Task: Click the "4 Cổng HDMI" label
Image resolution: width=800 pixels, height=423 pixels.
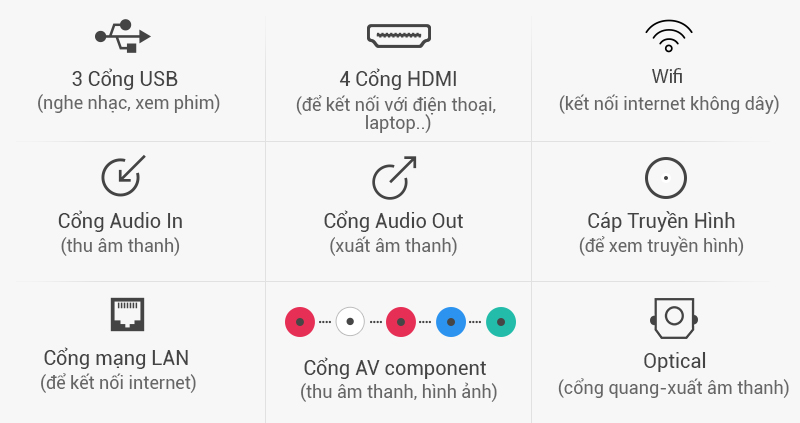Action: coord(398,80)
